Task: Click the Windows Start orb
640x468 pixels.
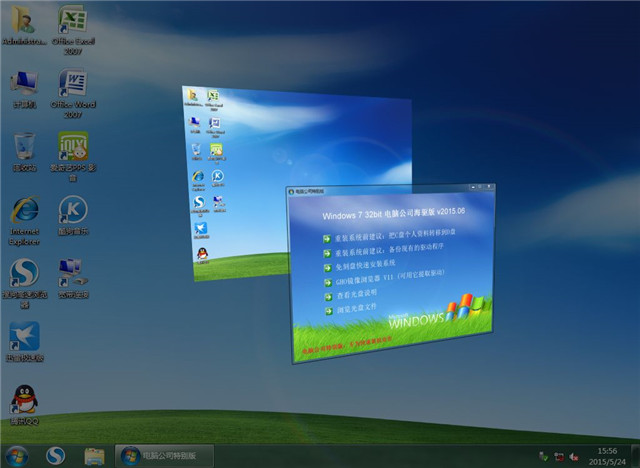Action: (x=18, y=455)
